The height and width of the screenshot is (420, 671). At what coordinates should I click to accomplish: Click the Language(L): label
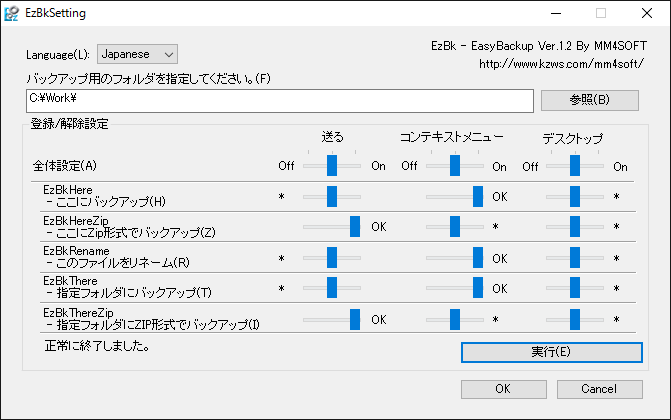(x=58, y=55)
